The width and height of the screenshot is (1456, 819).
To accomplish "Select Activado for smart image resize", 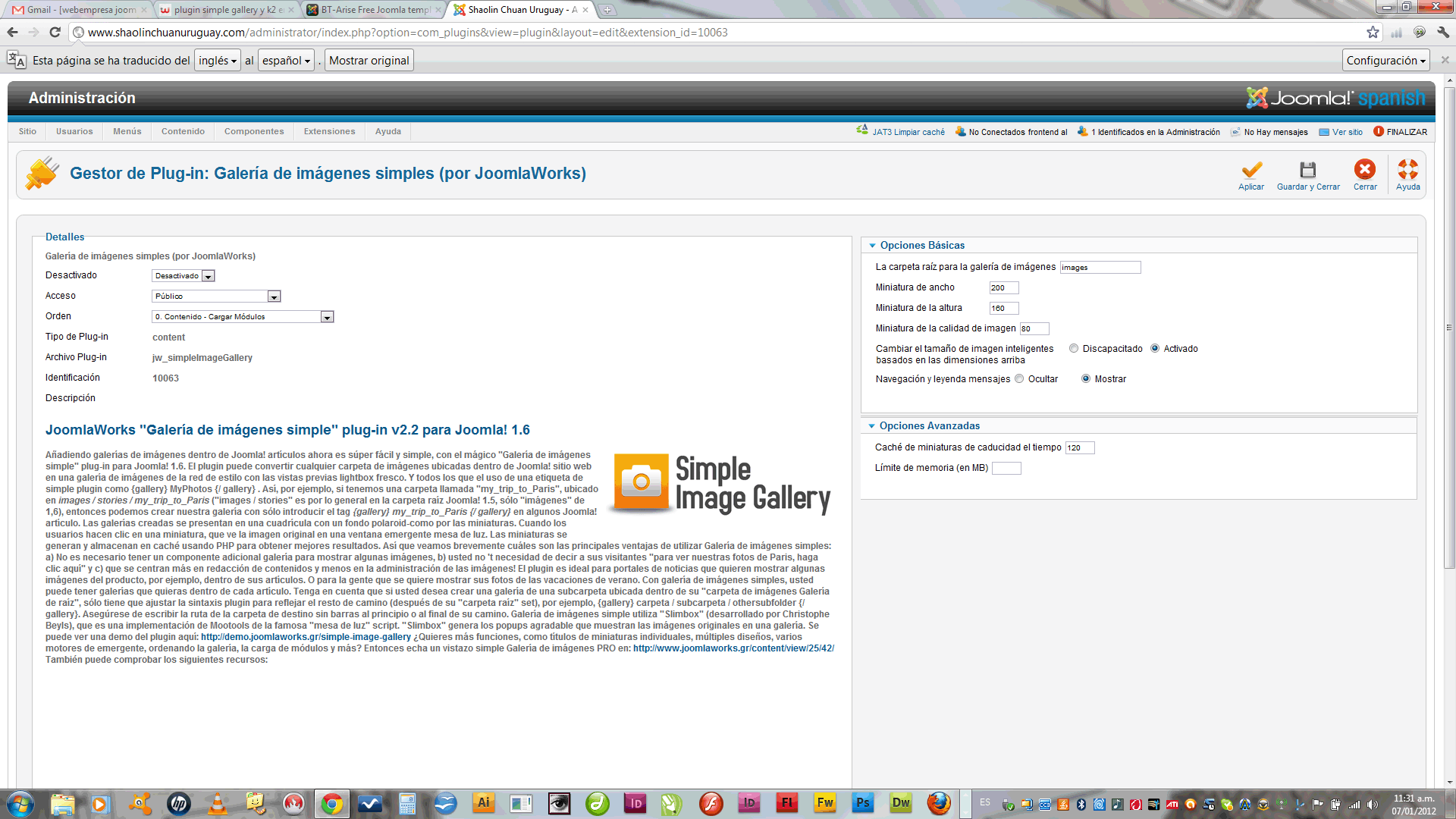I will (x=1155, y=349).
